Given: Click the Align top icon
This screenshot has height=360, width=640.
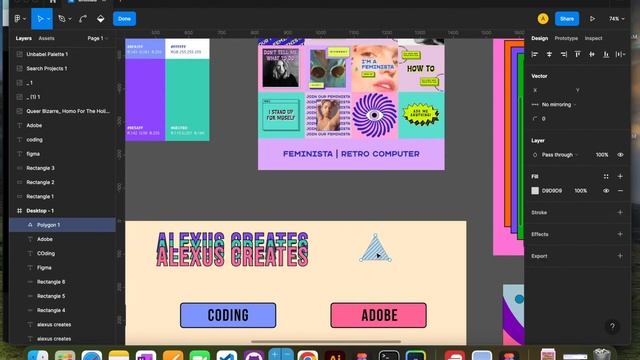Looking at the screenshot, I should 578,54.
